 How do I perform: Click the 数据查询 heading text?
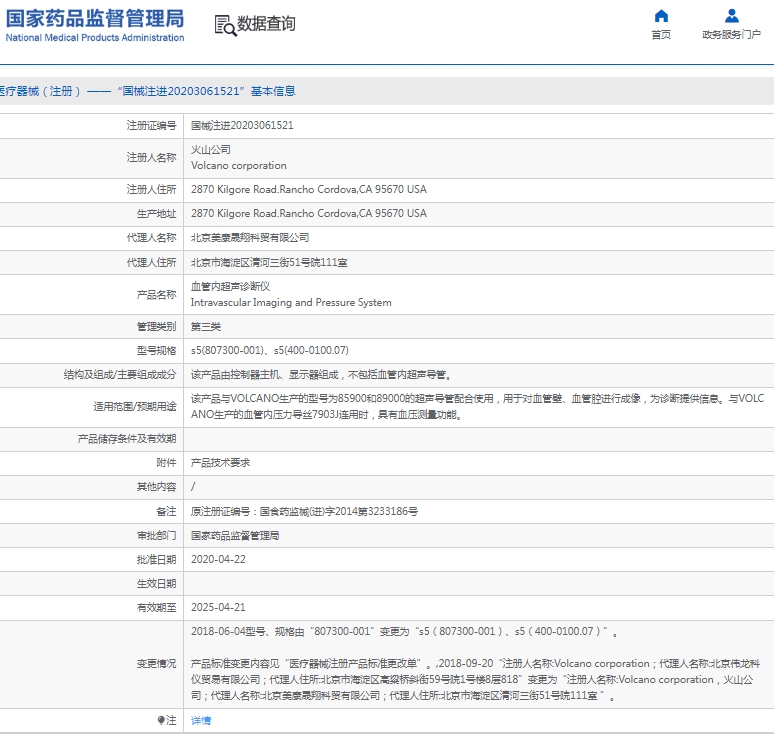point(266,23)
